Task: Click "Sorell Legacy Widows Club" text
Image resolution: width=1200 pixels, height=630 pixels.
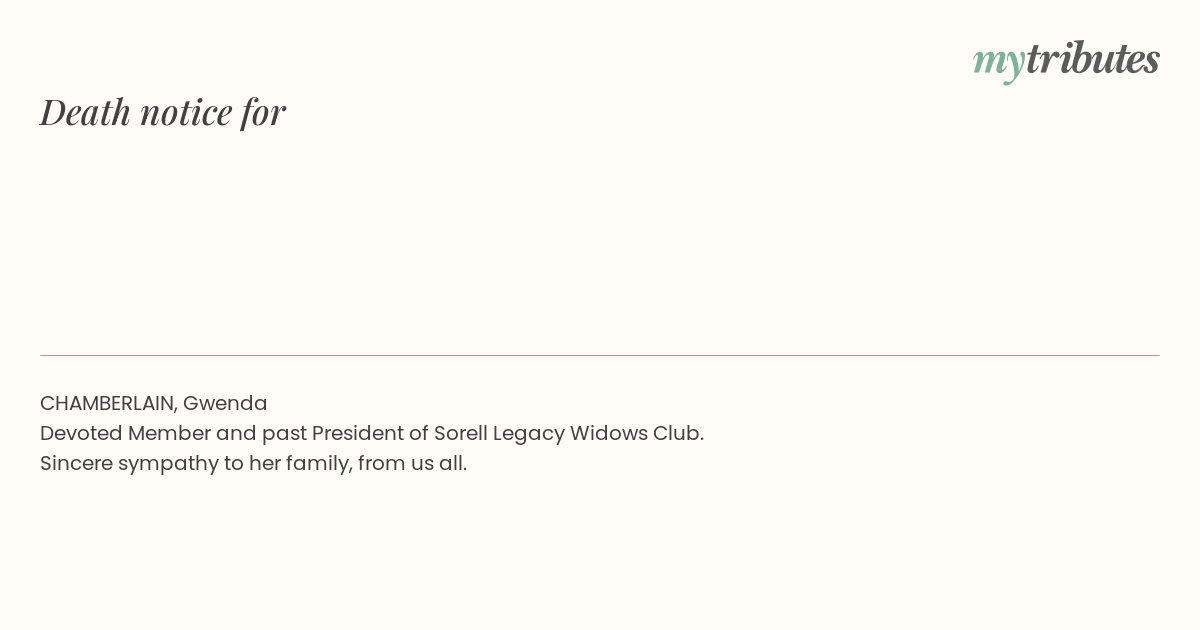Action: click(x=566, y=433)
